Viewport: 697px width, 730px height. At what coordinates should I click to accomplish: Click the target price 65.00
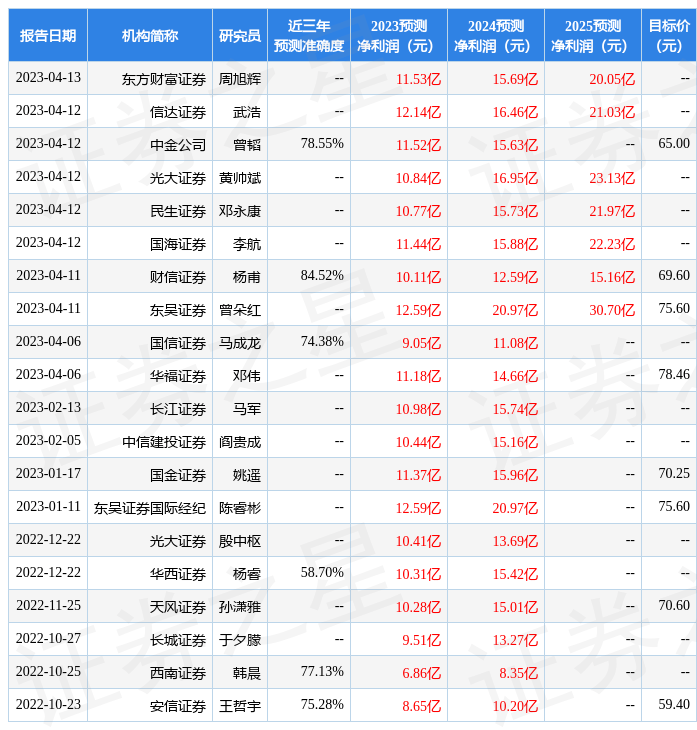point(674,143)
